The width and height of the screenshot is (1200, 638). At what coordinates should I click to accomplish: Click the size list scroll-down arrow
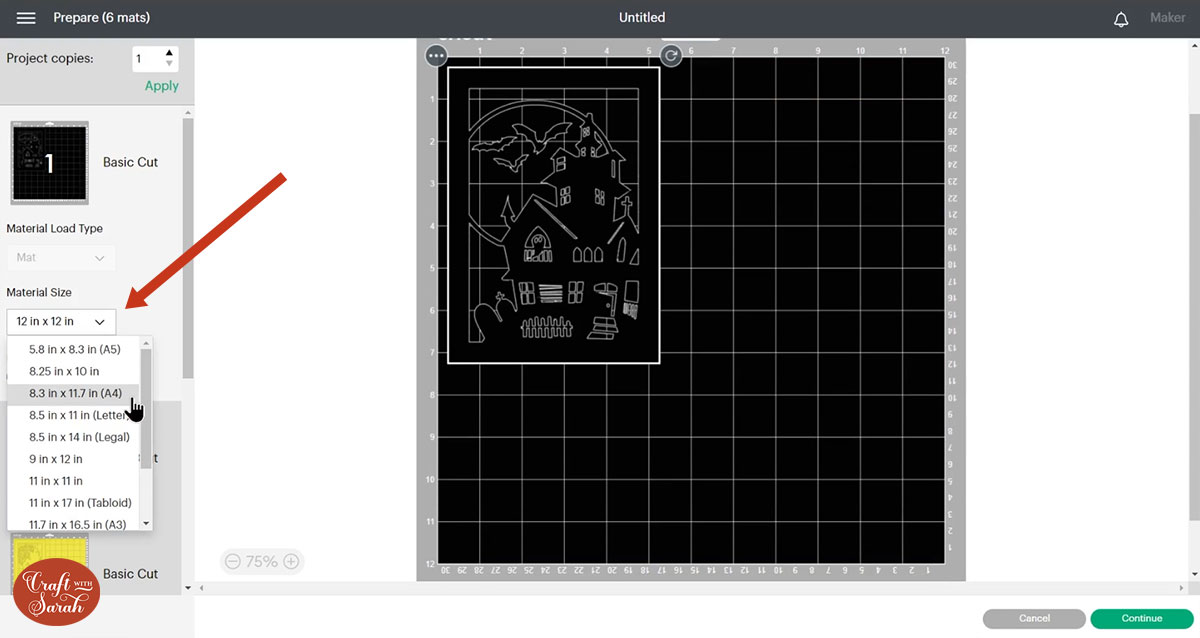pyautogui.click(x=146, y=523)
